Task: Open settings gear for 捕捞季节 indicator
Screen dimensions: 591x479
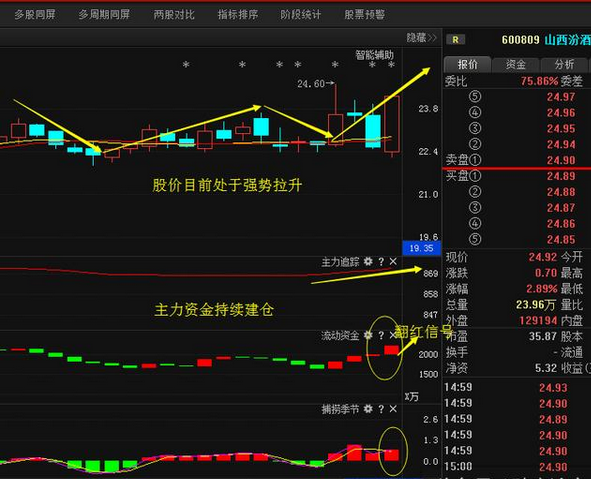Action: coord(368,409)
